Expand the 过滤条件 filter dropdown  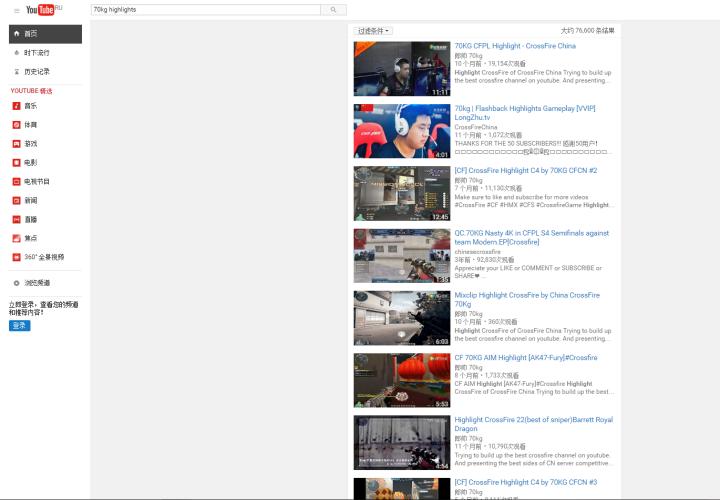374,31
